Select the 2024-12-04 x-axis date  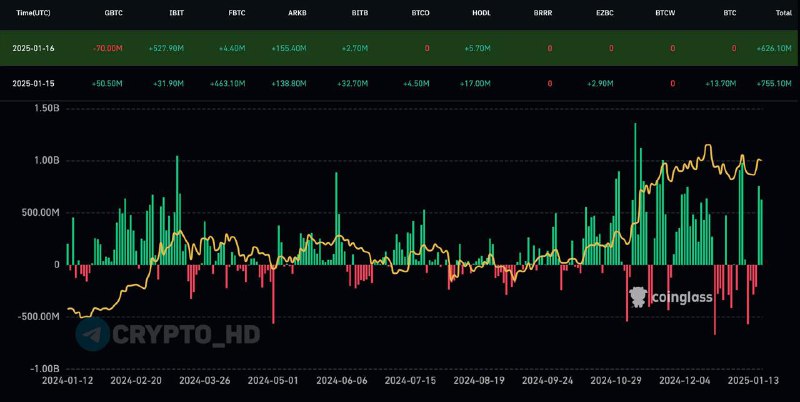coord(685,381)
